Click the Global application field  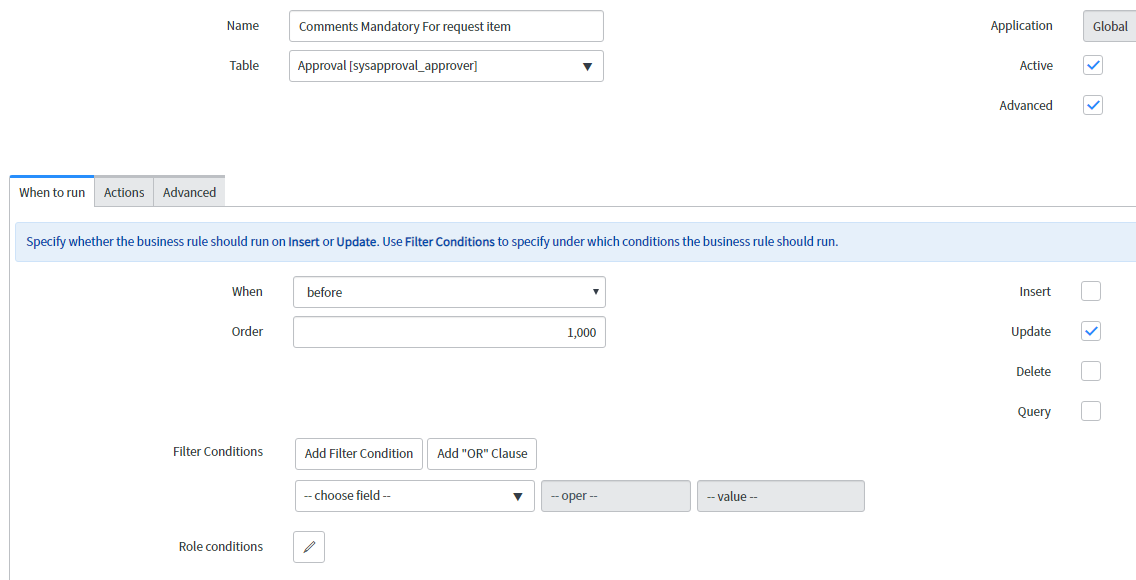tap(1110, 26)
